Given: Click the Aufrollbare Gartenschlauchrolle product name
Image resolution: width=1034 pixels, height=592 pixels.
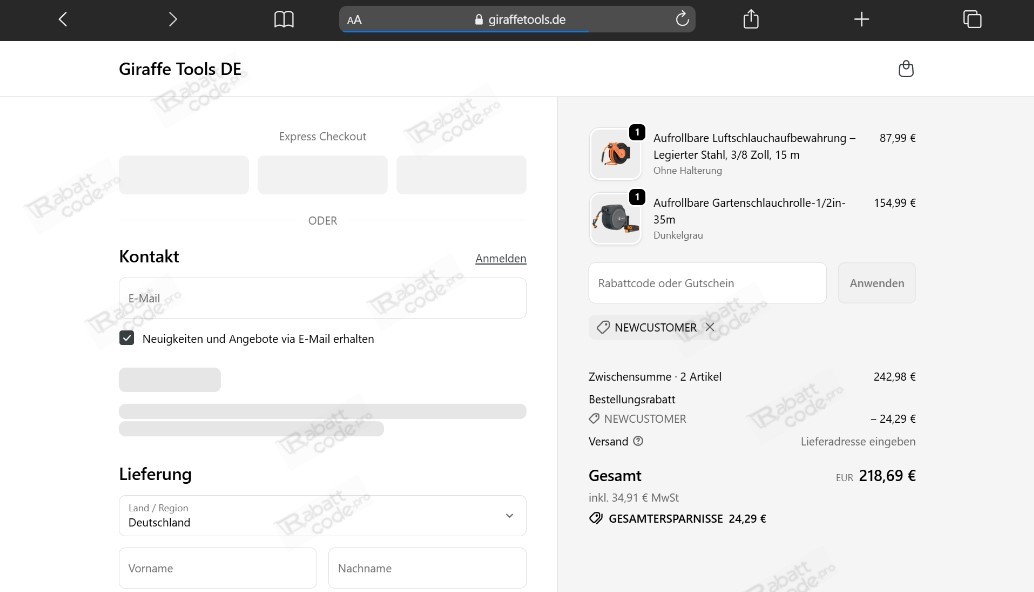Looking at the screenshot, I should click(749, 211).
